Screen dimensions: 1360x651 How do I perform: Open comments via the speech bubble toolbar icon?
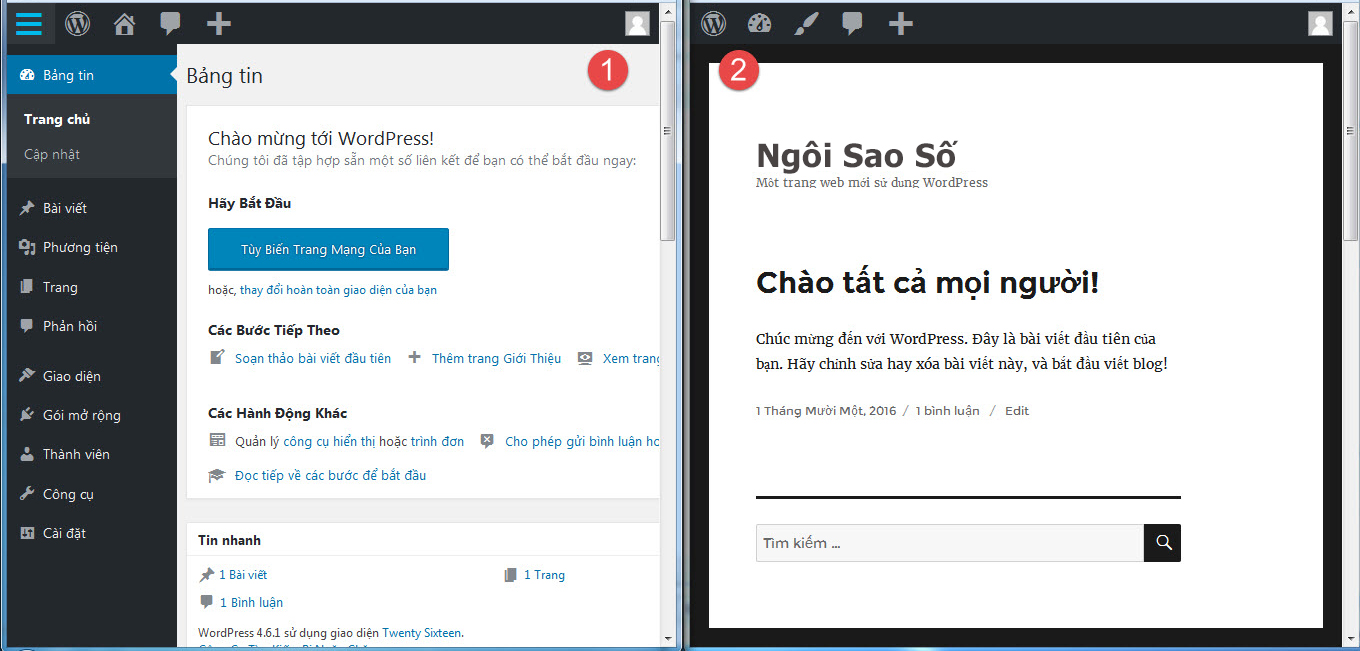[x=170, y=23]
